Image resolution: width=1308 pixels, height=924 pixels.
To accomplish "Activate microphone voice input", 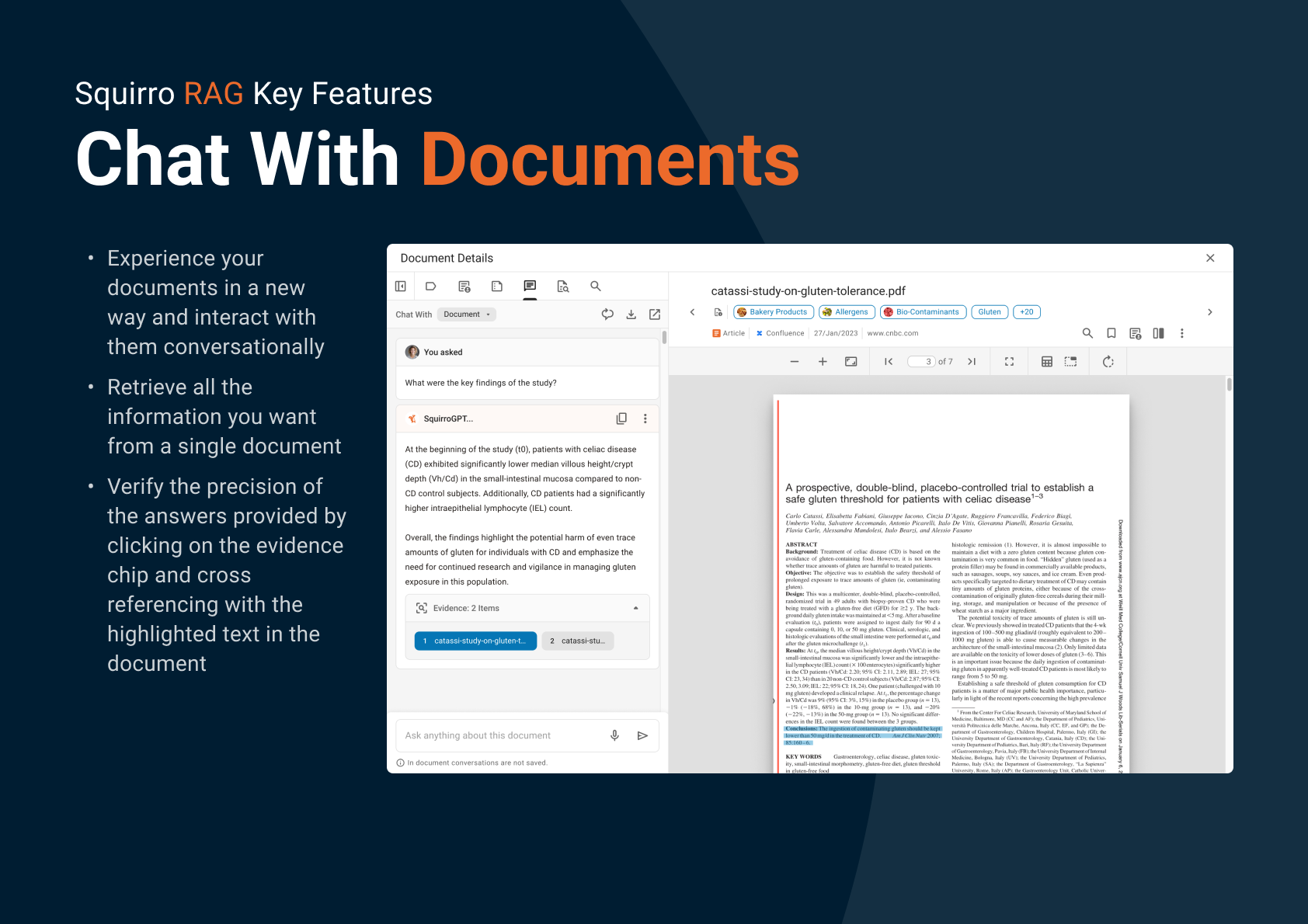I will pyautogui.click(x=614, y=735).
